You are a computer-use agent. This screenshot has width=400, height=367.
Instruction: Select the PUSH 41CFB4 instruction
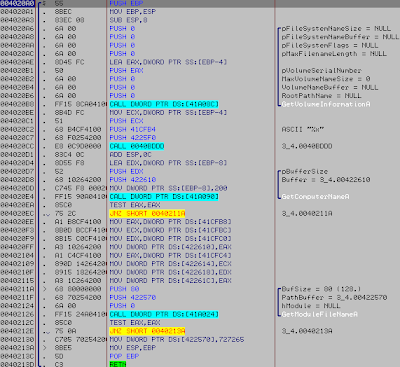(x=133, y=129)
